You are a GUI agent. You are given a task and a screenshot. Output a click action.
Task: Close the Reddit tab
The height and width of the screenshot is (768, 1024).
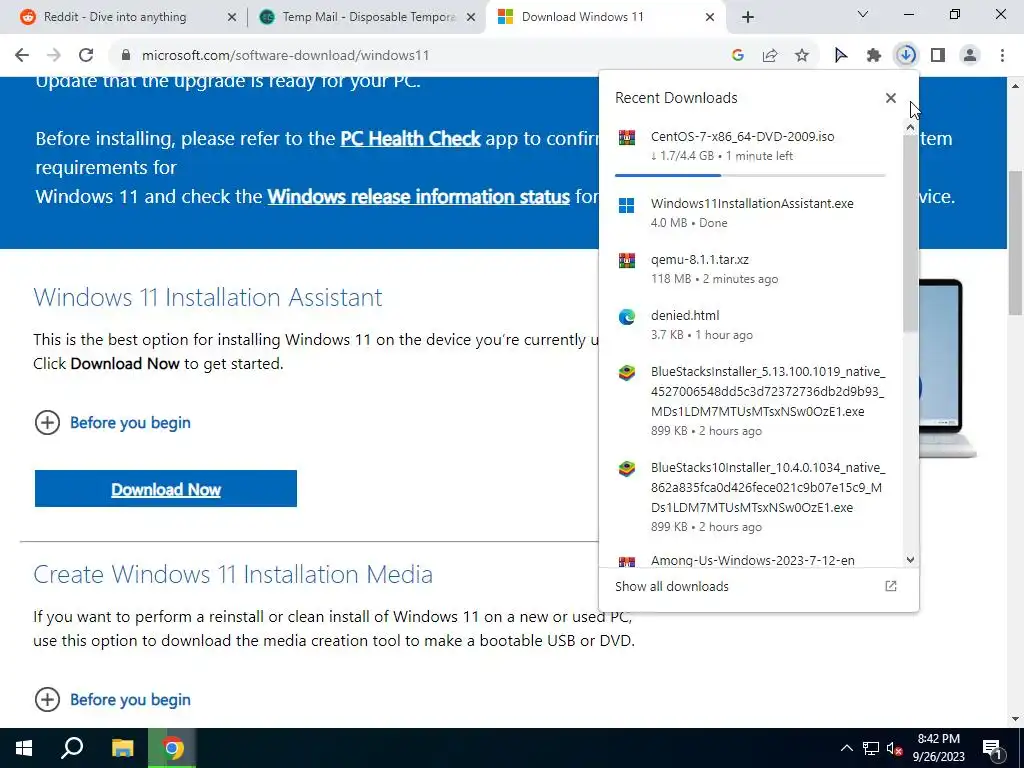232,18
